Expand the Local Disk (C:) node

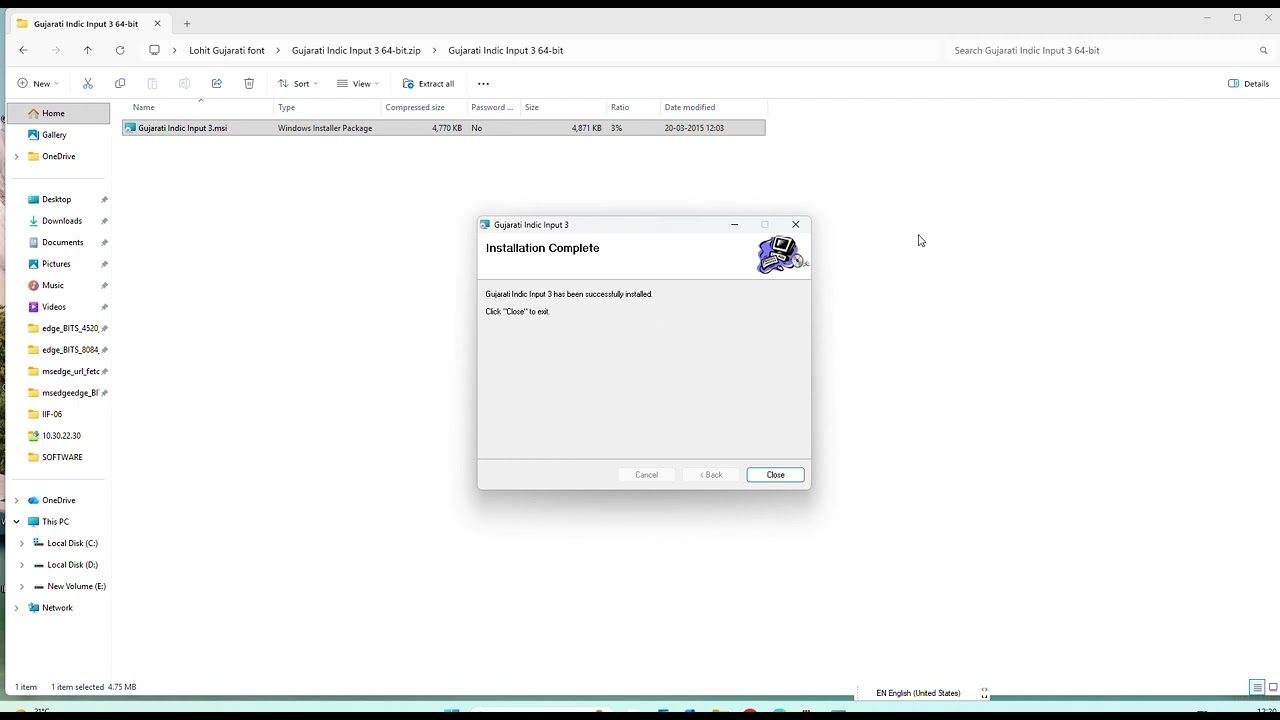(22, 543)
